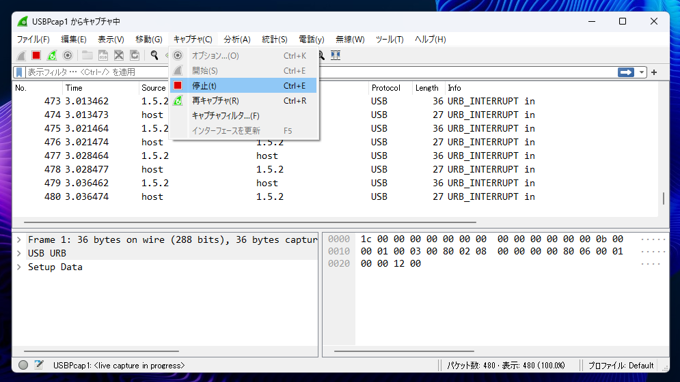Add a filter button with the plus icon
This screenshot has width=680, height=382.
click(x=654, y=72)
